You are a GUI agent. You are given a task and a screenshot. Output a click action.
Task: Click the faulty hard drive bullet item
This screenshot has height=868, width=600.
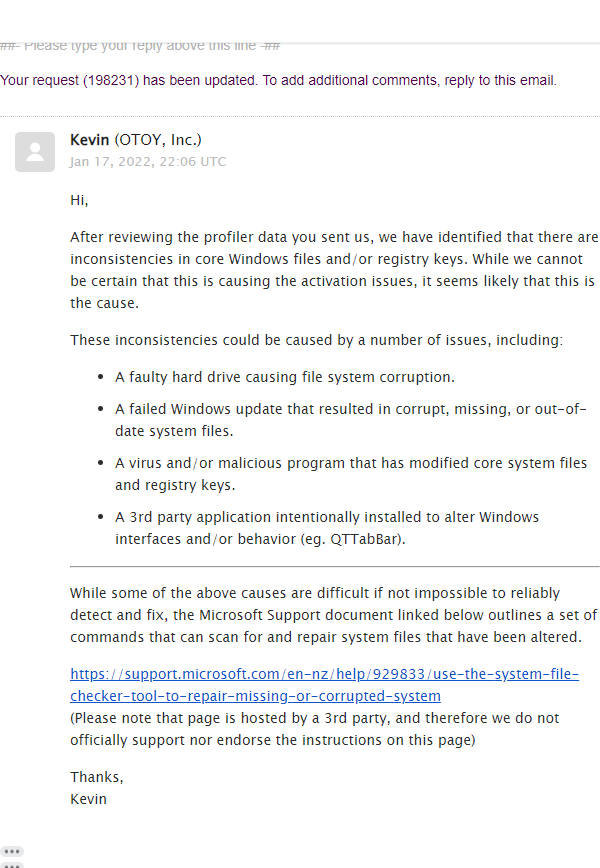pos(284,378)
